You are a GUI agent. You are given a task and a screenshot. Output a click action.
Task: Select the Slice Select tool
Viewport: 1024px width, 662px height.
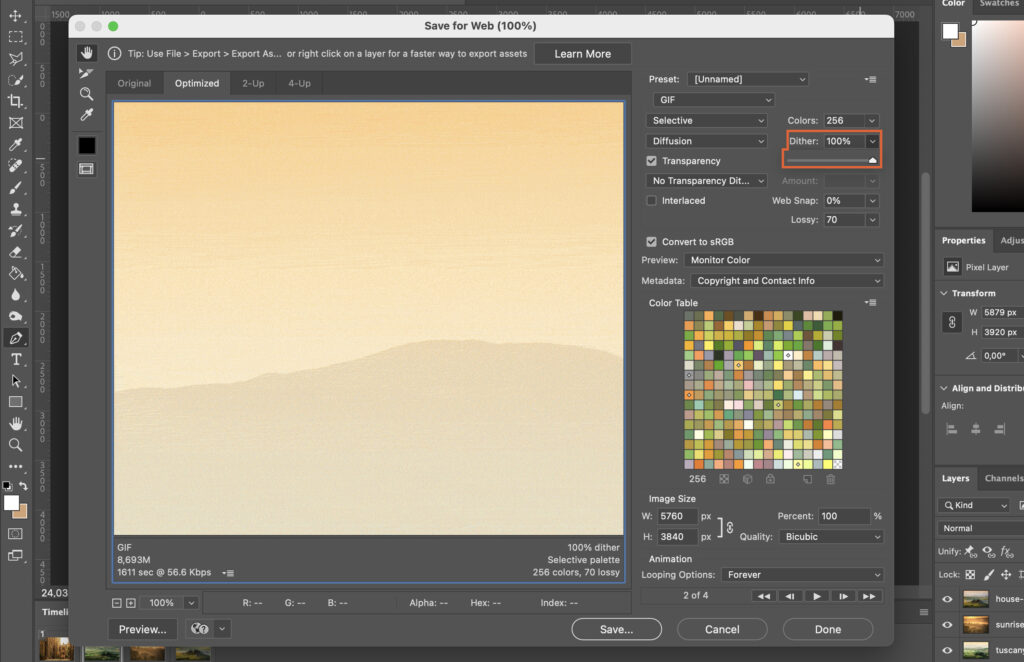click(86, 72)
